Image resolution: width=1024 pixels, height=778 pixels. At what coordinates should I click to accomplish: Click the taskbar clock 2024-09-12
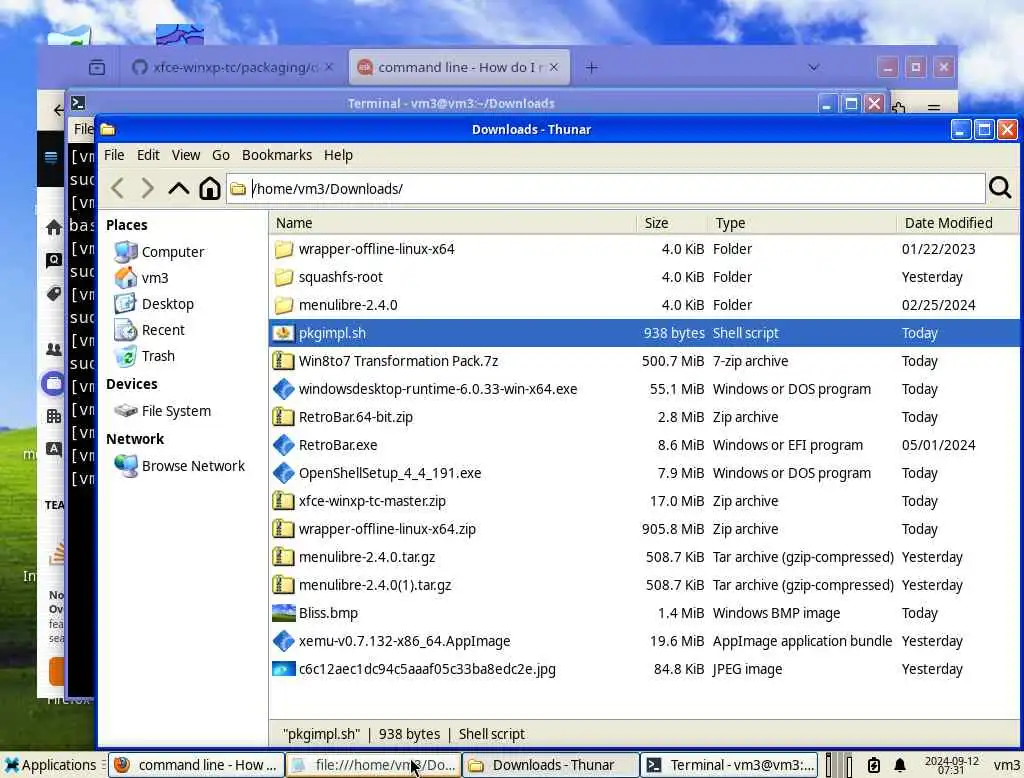pyautogui.click(x=952, y=765)
